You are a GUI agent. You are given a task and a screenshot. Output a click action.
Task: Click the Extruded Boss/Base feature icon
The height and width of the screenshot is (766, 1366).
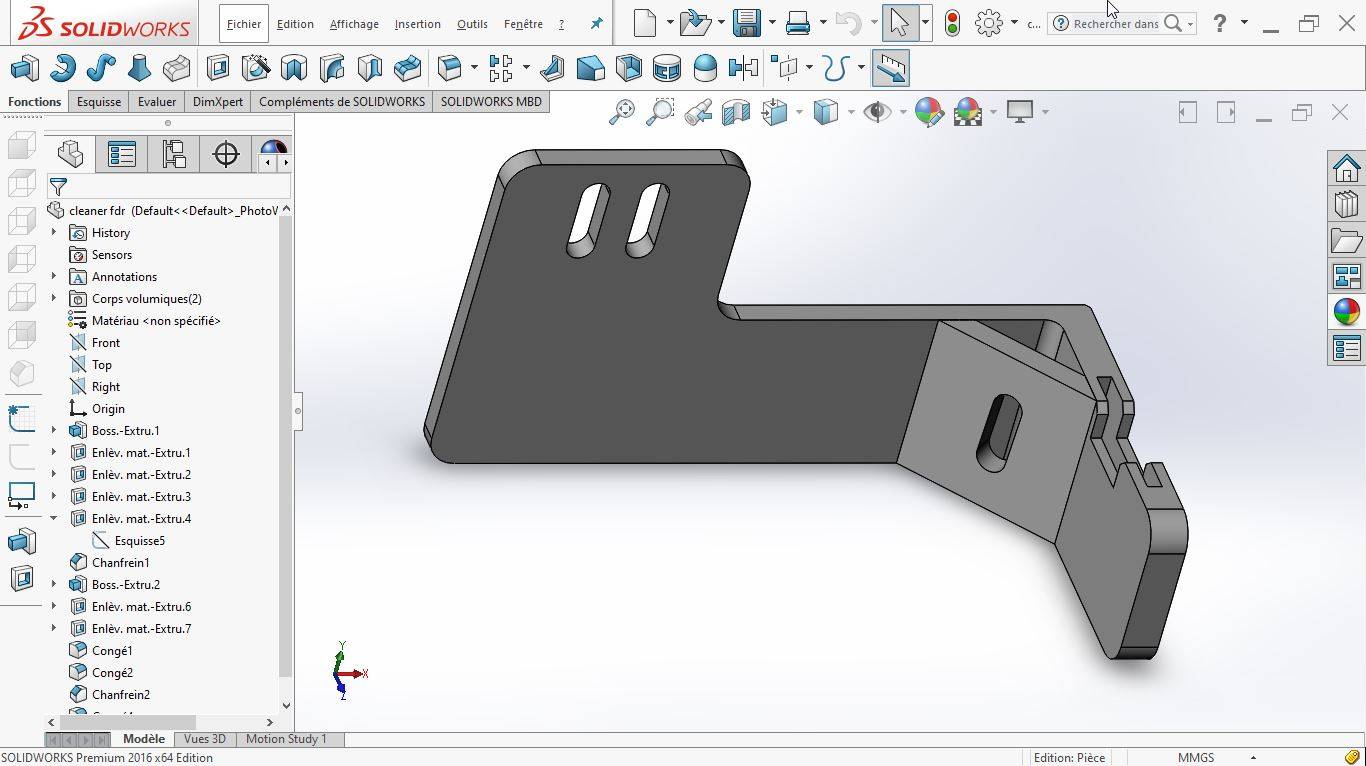[24, 68]
